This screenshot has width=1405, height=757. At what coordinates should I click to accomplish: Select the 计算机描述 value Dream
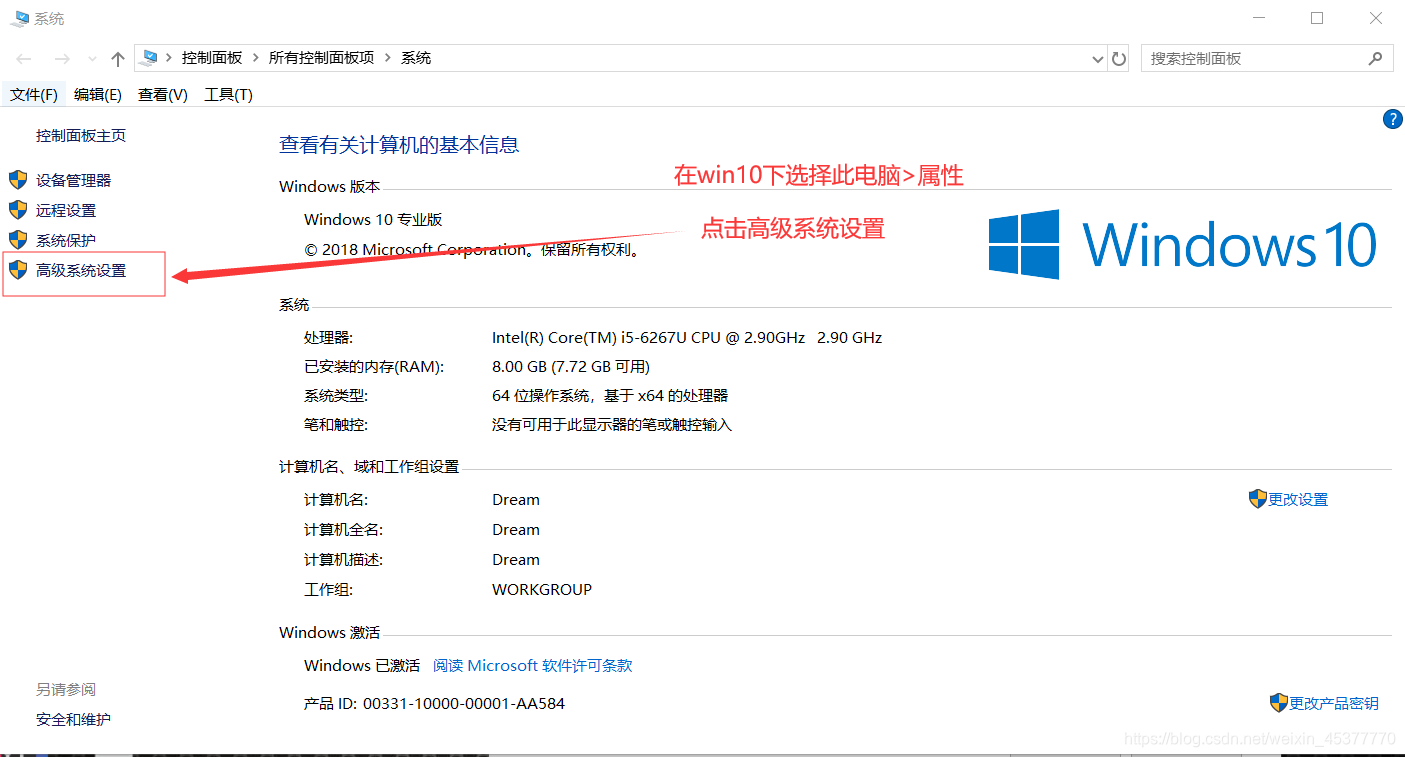(516, 560)
